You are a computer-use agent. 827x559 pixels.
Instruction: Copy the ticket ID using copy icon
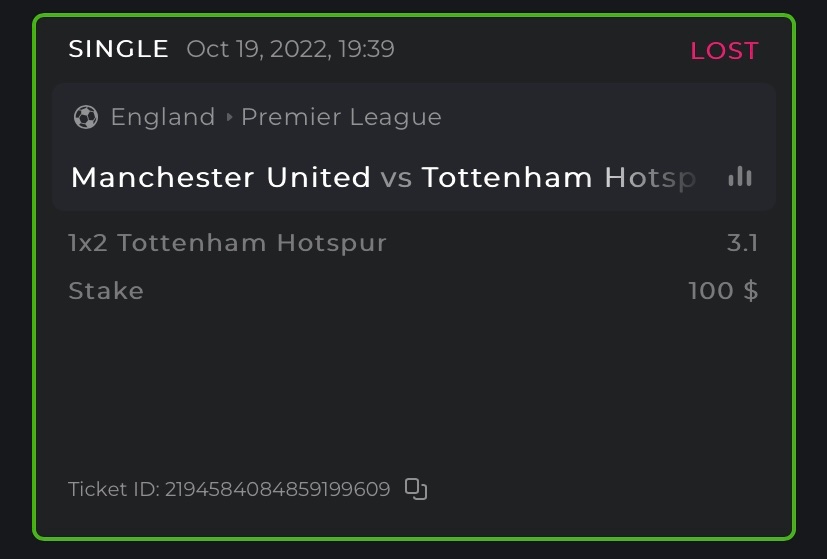[x=415, y=489]
